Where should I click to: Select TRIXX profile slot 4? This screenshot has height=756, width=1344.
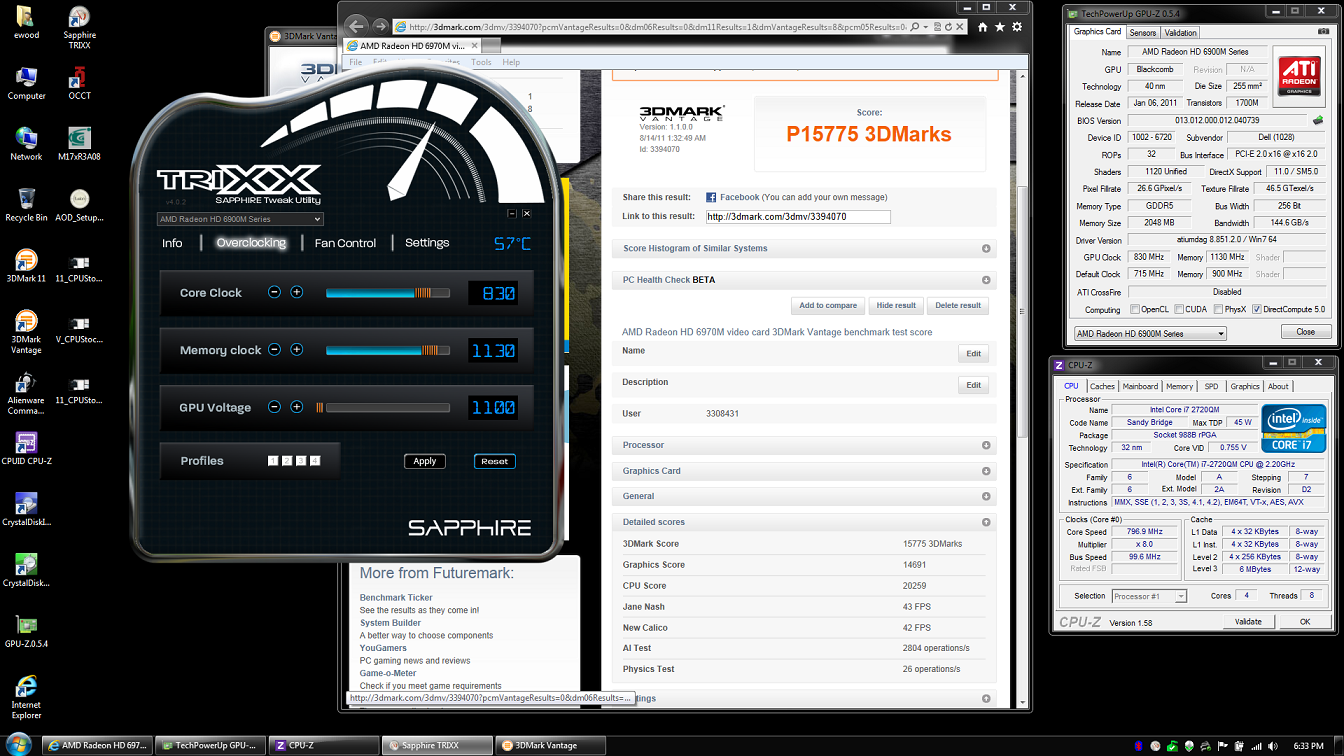pos(315,461)
